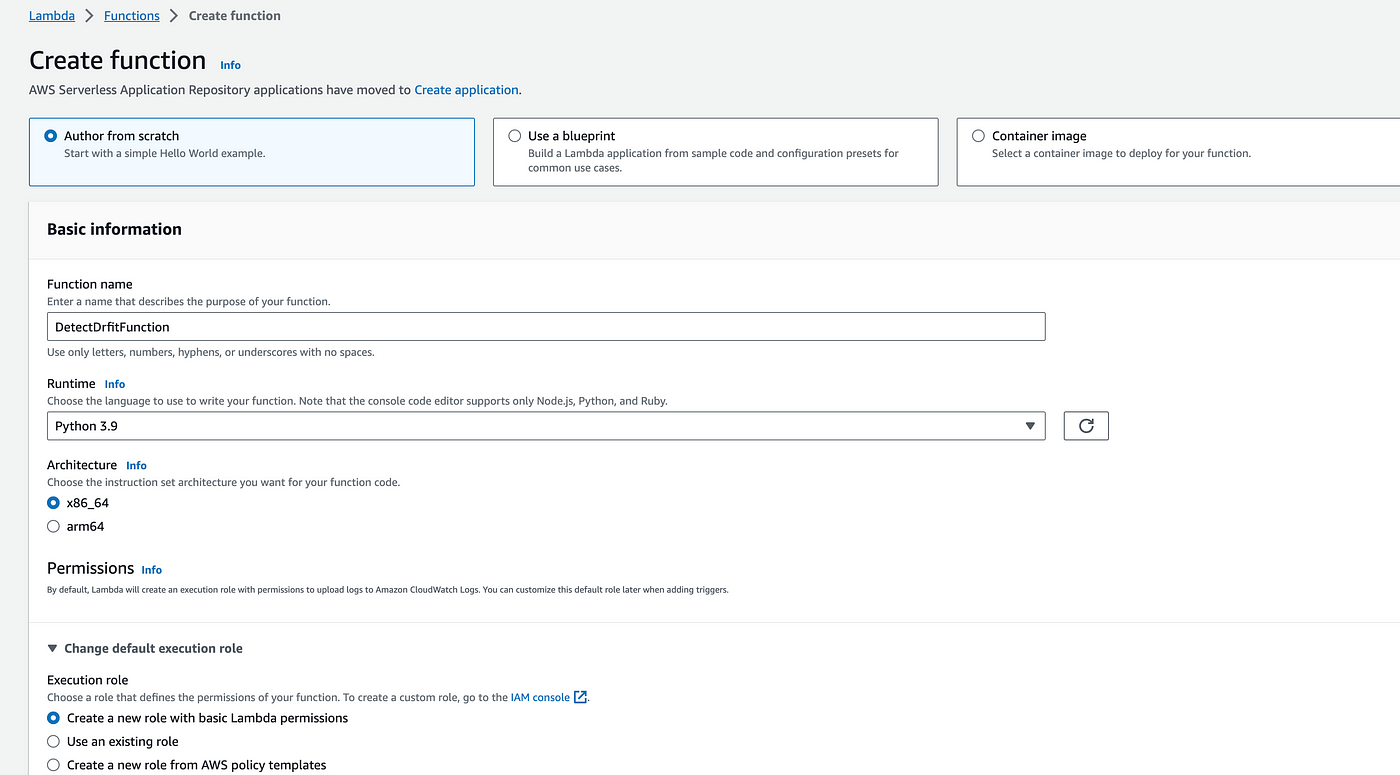This screenshot has height=775, width=1400.
Task: Click the external link icon after IAM console
Action: (x=580, y=698)
